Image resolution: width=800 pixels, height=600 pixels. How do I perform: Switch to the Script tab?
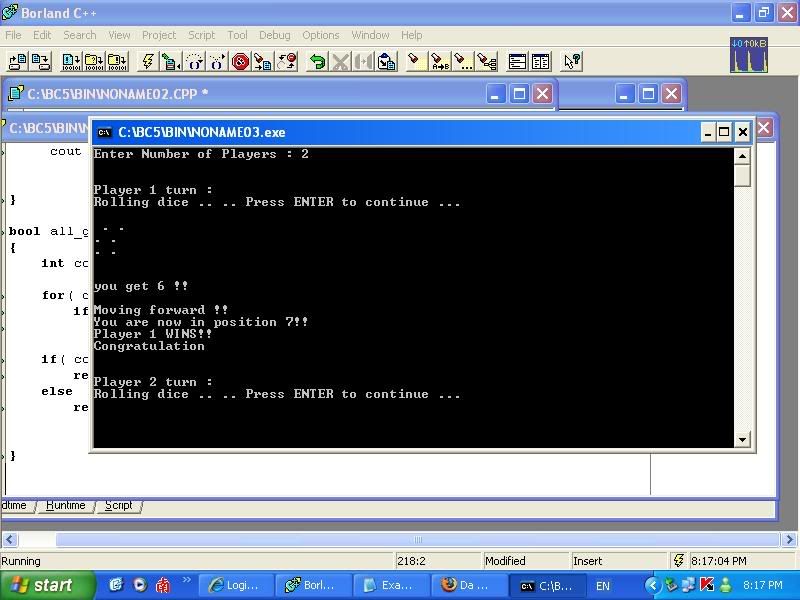118,505
